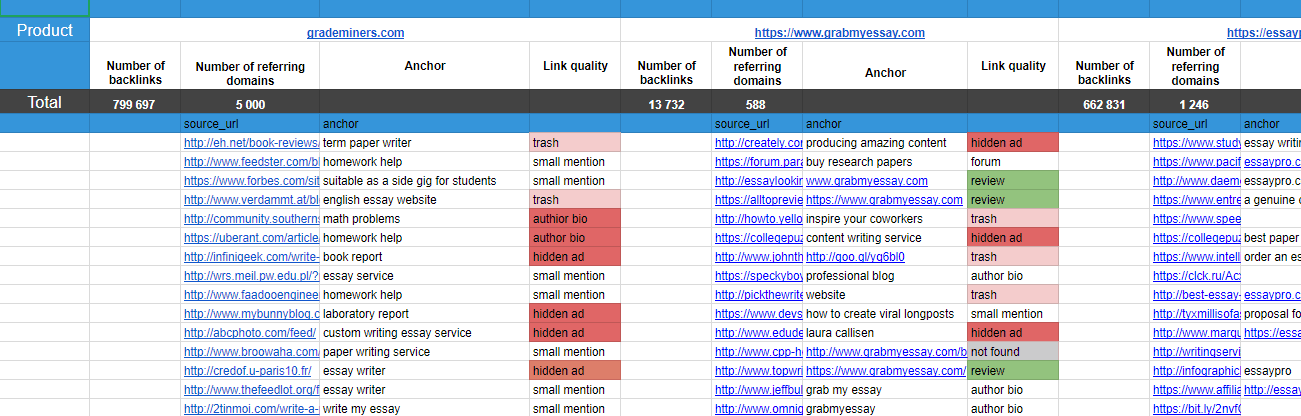
Task: Open the pickthewrite source link
Action: pyautogui.click(x=758, y=295)
